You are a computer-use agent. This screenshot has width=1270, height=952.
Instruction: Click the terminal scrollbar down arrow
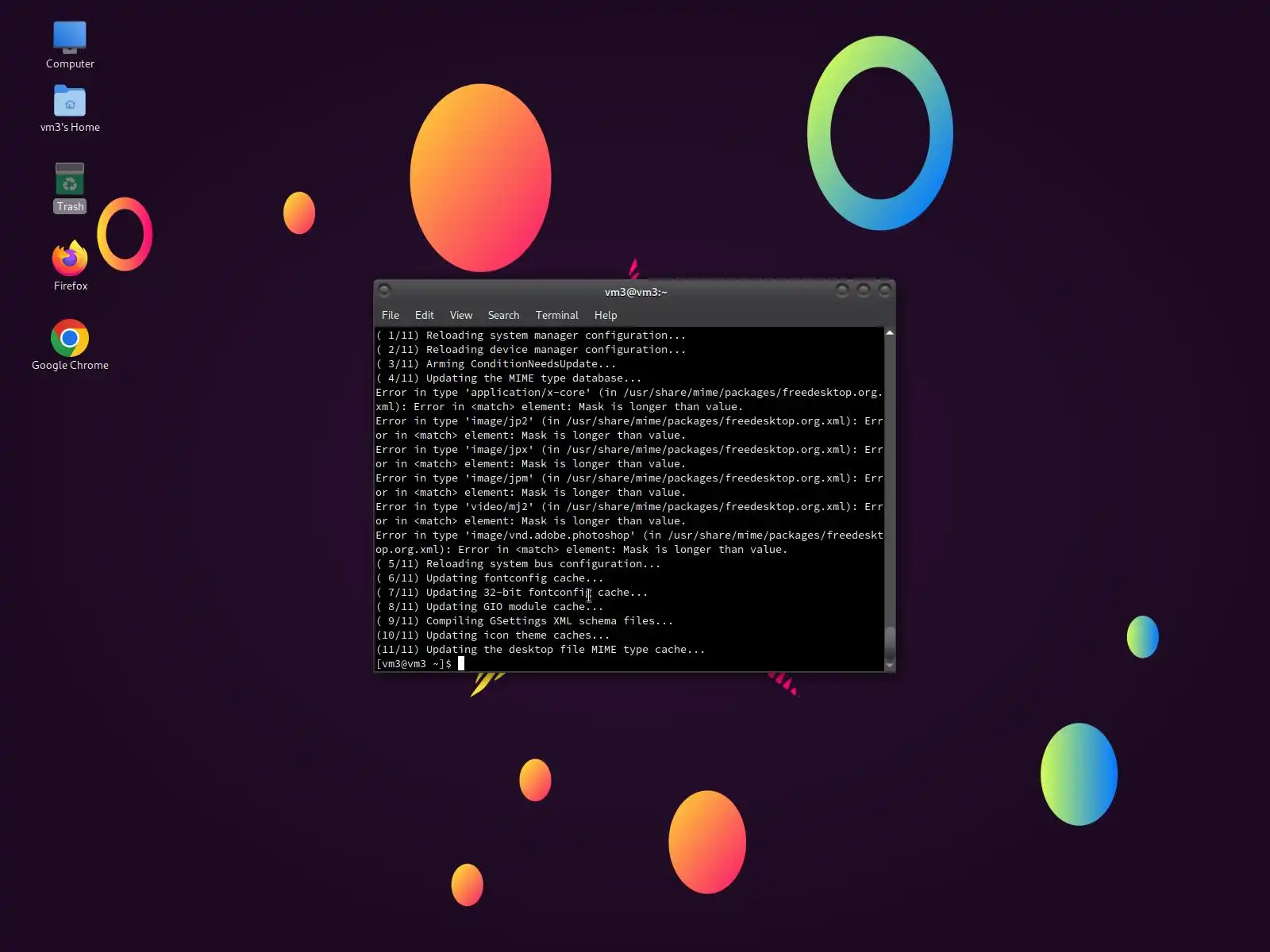click(890, 665)
